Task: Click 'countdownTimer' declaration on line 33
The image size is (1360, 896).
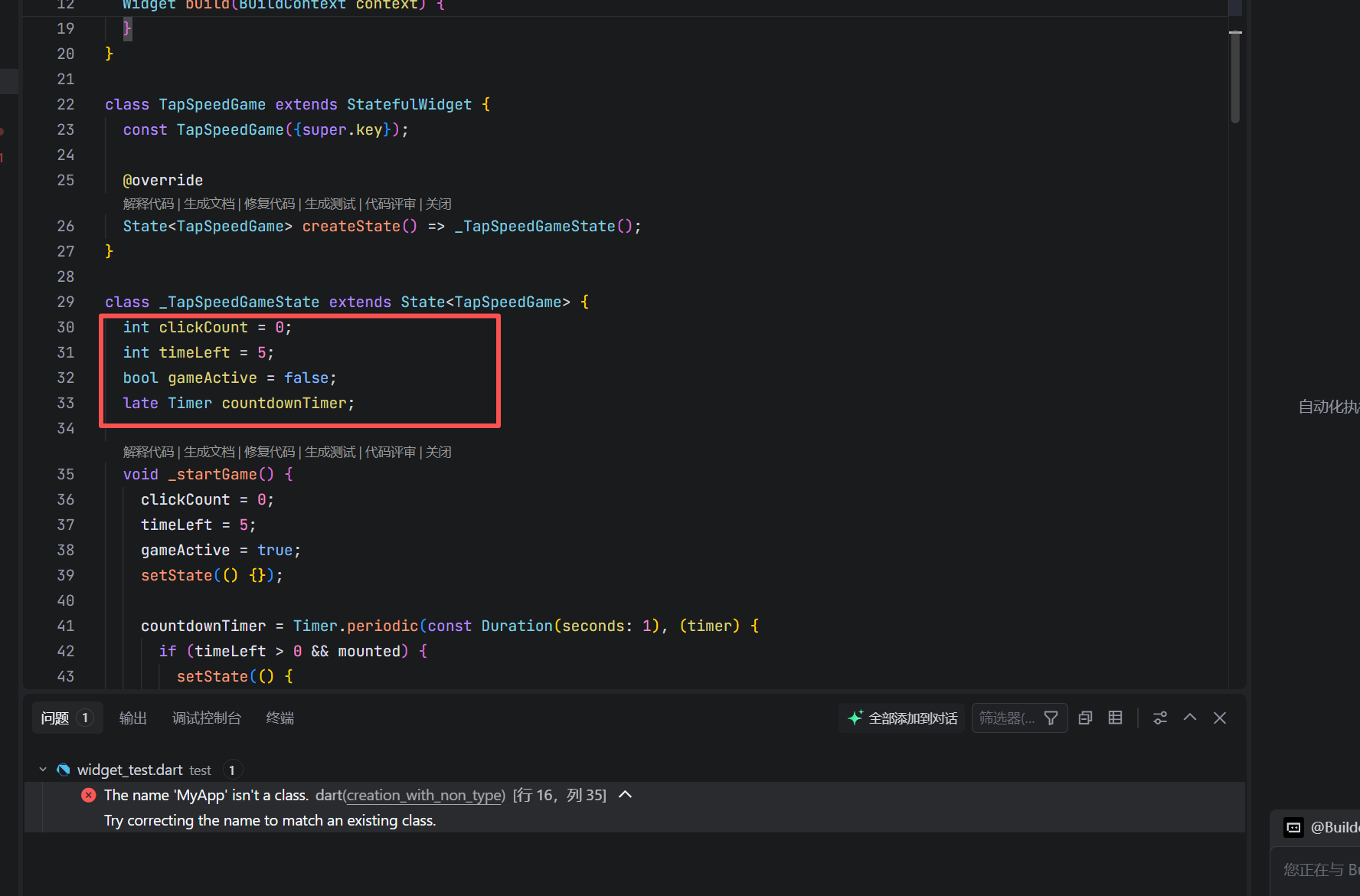Action: point(284,403)
